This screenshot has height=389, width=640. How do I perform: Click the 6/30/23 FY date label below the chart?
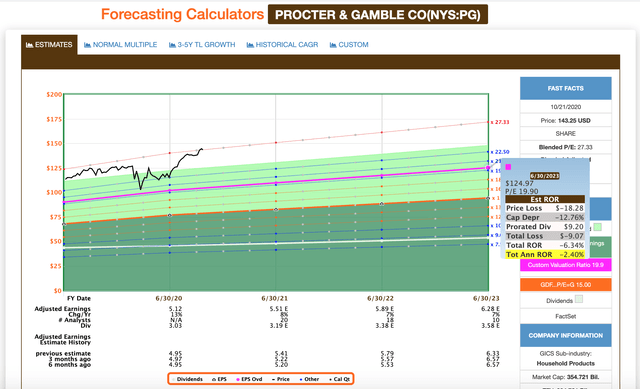coord(486,298)
